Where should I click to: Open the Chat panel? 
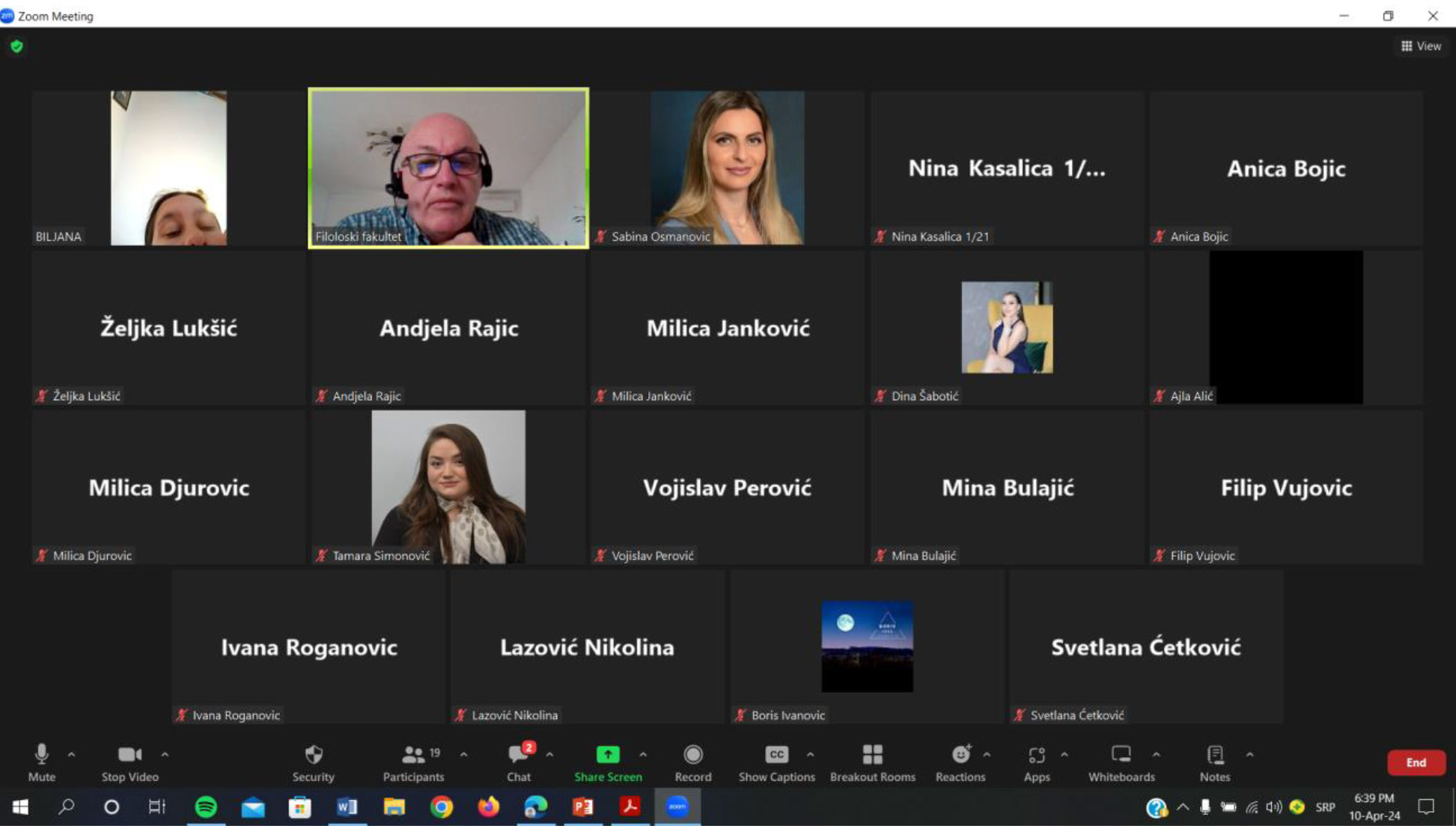click(518, 762)
